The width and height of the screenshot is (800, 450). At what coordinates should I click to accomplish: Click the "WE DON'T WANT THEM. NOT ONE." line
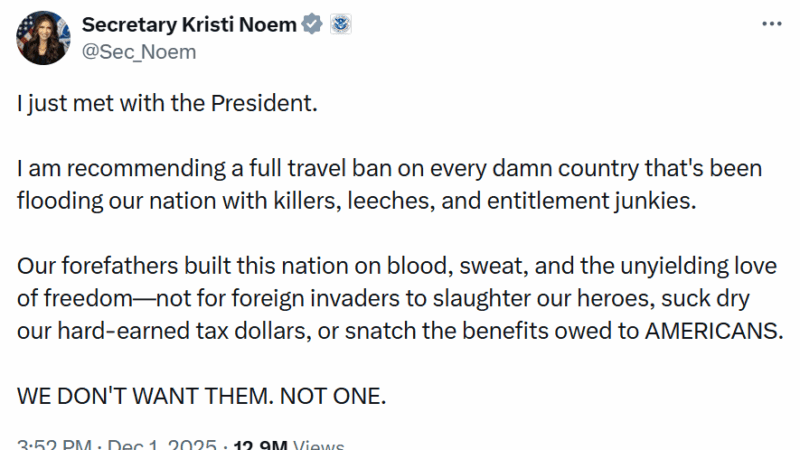(201, 395)
